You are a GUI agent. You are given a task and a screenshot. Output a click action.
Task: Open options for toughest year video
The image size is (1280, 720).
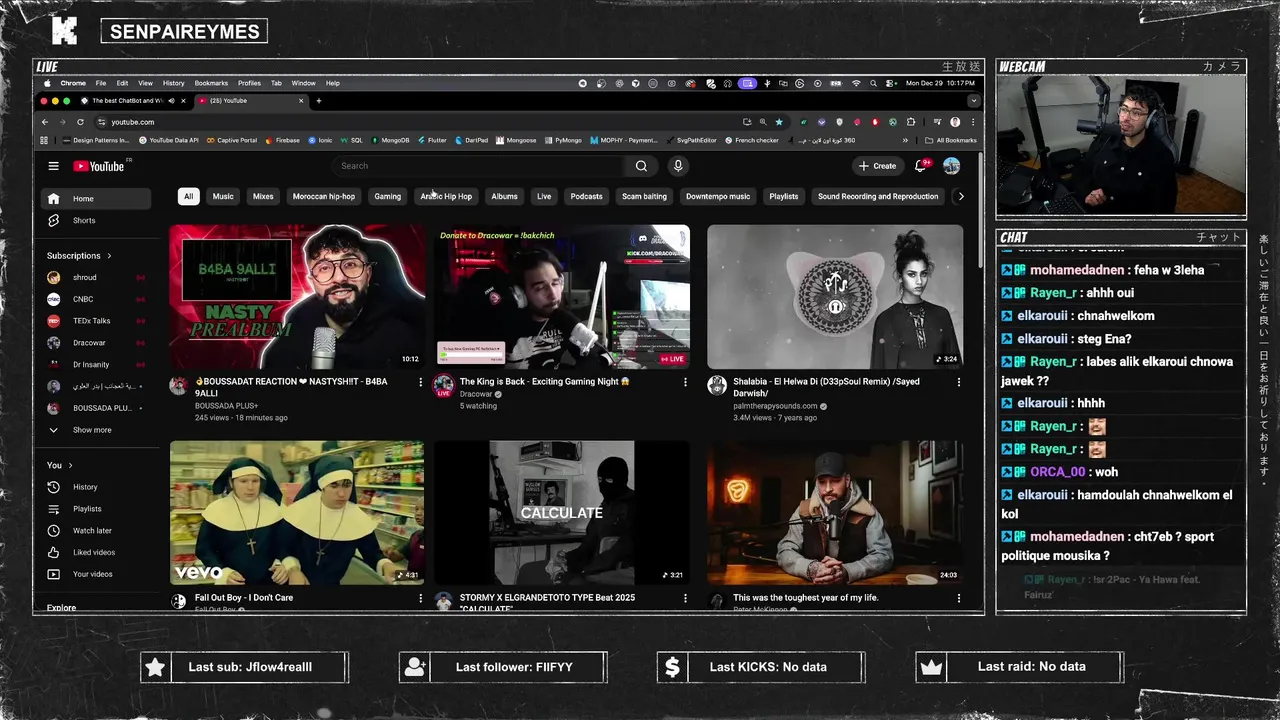[x=958, y=598]
